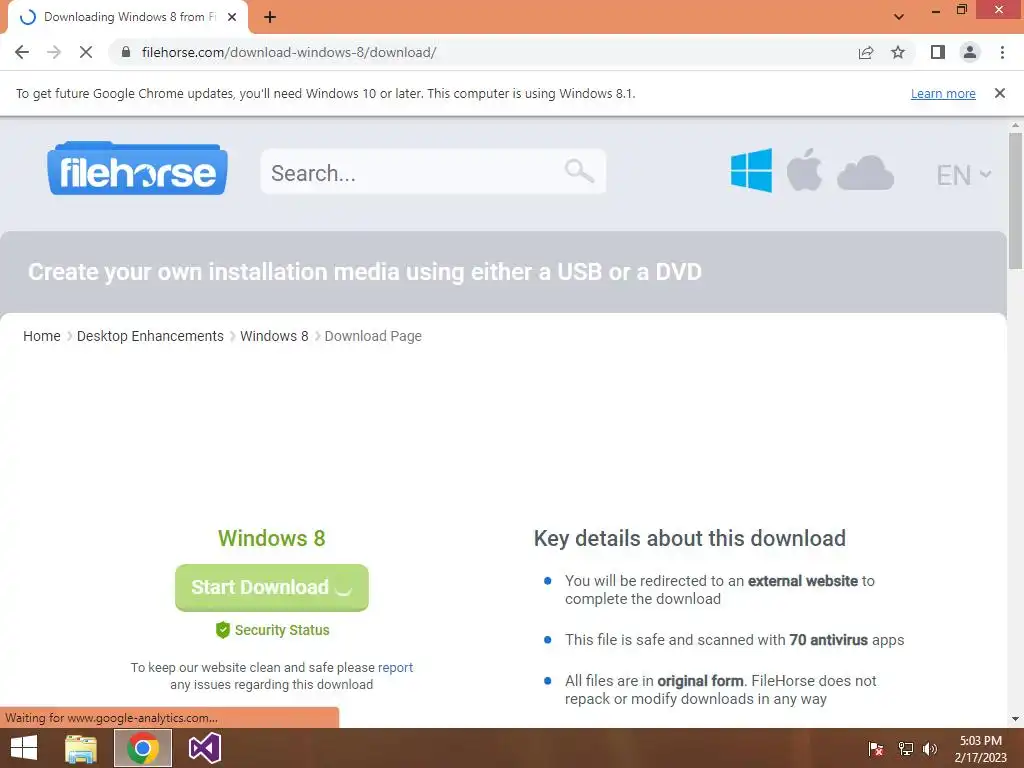Click the address bar URL

coord(289,52)
